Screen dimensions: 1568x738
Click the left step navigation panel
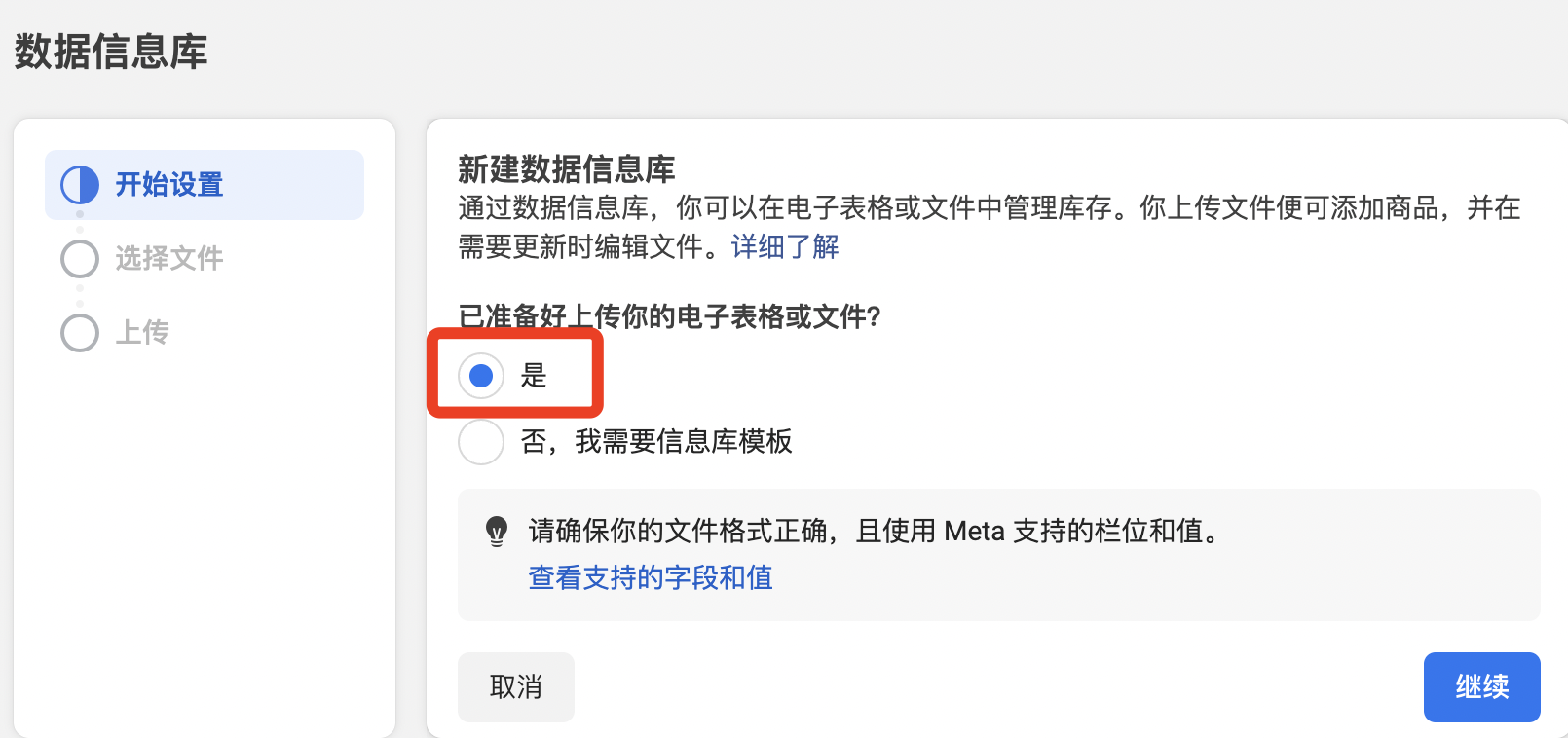coord(205,428)
